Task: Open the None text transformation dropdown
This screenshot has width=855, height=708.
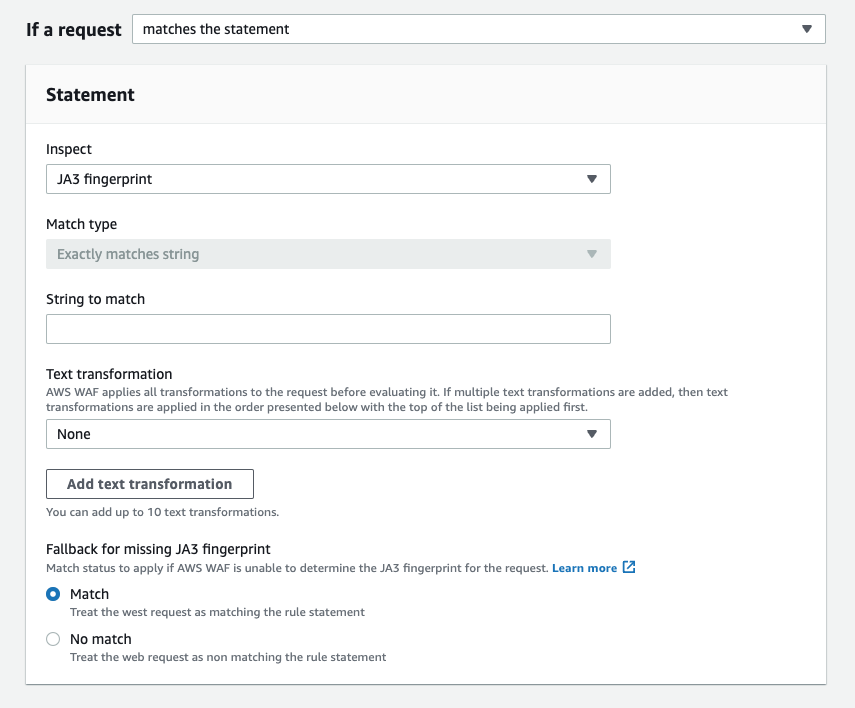Action: (328, 434)
